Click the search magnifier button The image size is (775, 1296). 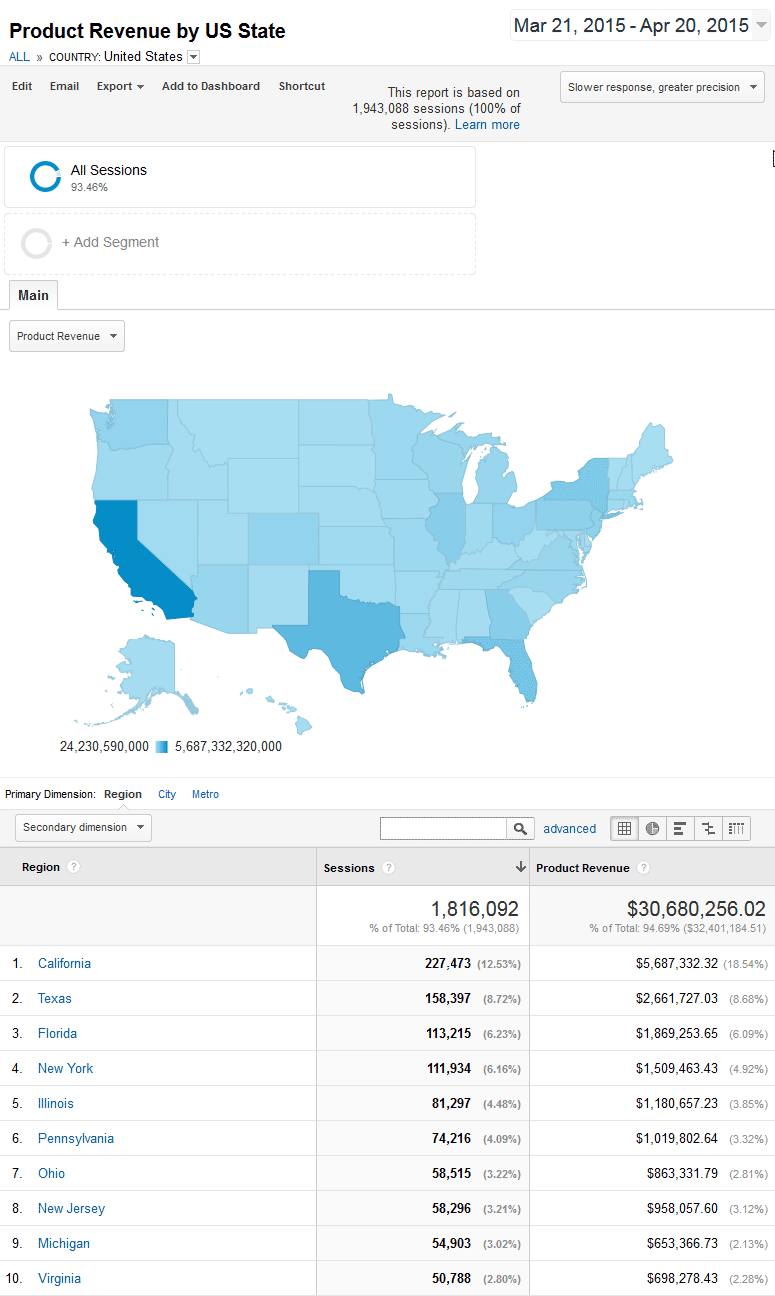520,828
